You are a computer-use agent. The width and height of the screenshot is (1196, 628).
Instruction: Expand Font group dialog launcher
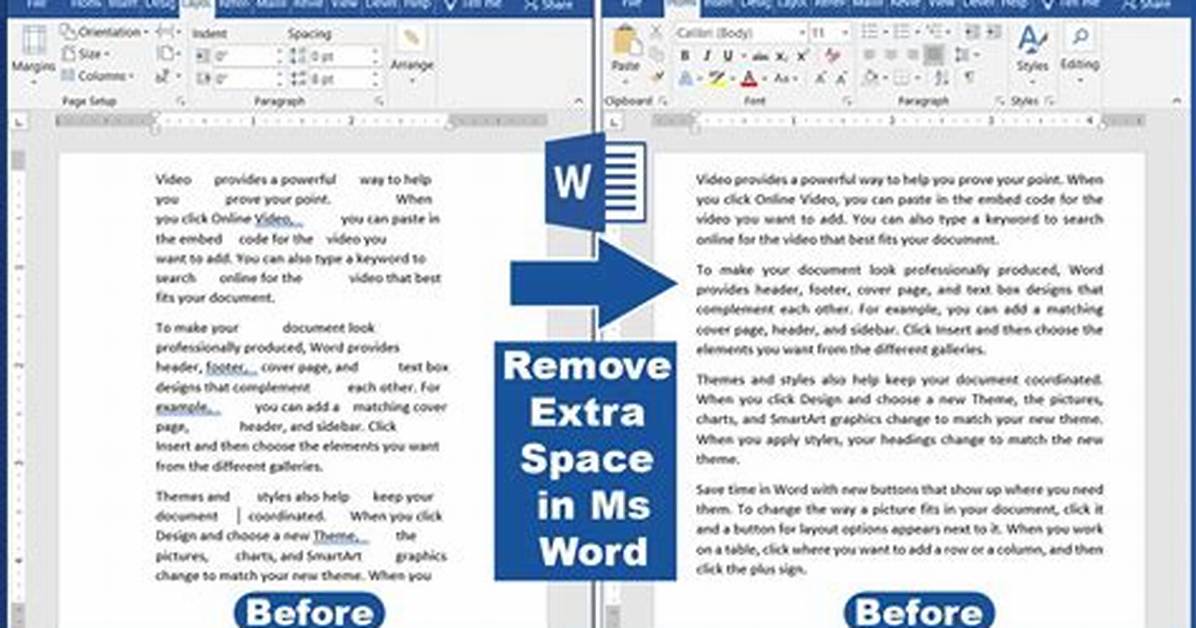846,101
